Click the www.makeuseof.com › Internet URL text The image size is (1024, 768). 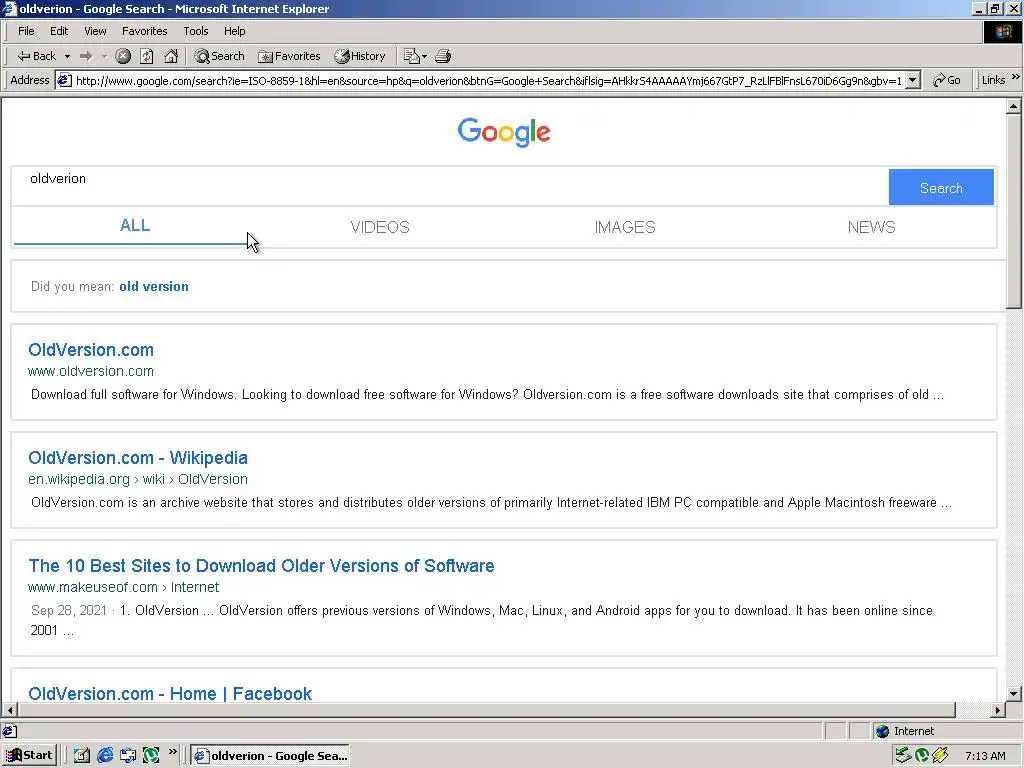click(x=123, y=587)
